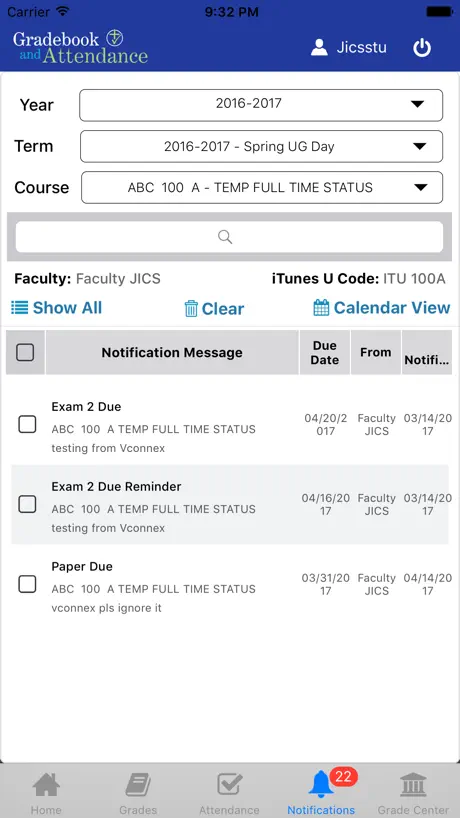Check the Exam 2 Due checkbox
Screen dimensions: 460x818
point(27,424)
